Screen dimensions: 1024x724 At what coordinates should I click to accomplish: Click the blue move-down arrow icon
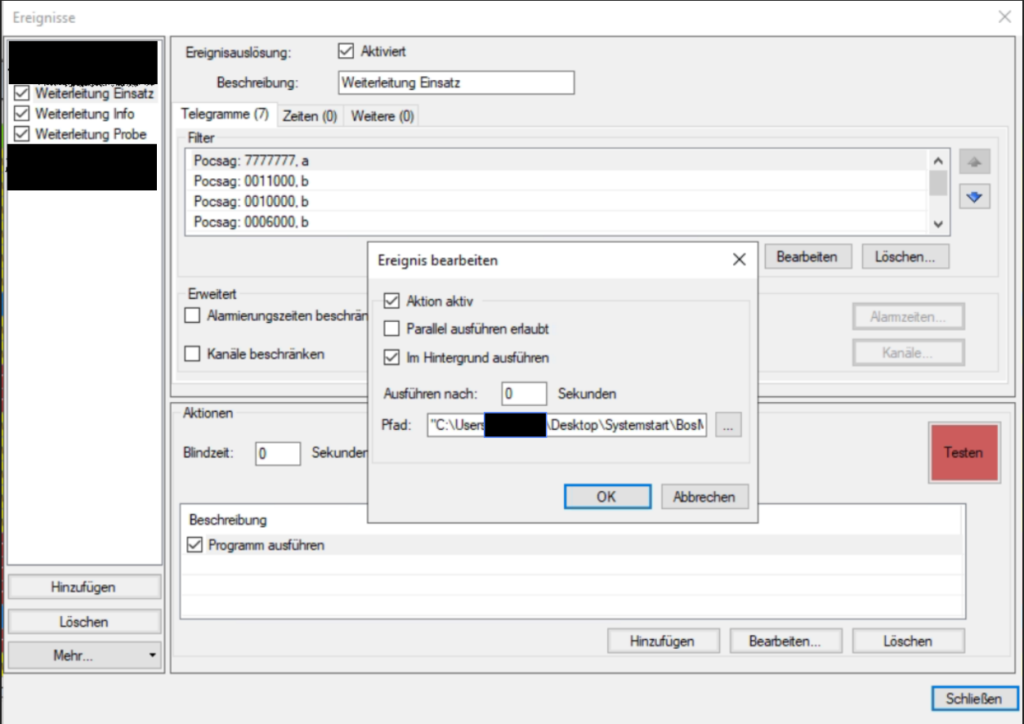(x=974, y=197)
